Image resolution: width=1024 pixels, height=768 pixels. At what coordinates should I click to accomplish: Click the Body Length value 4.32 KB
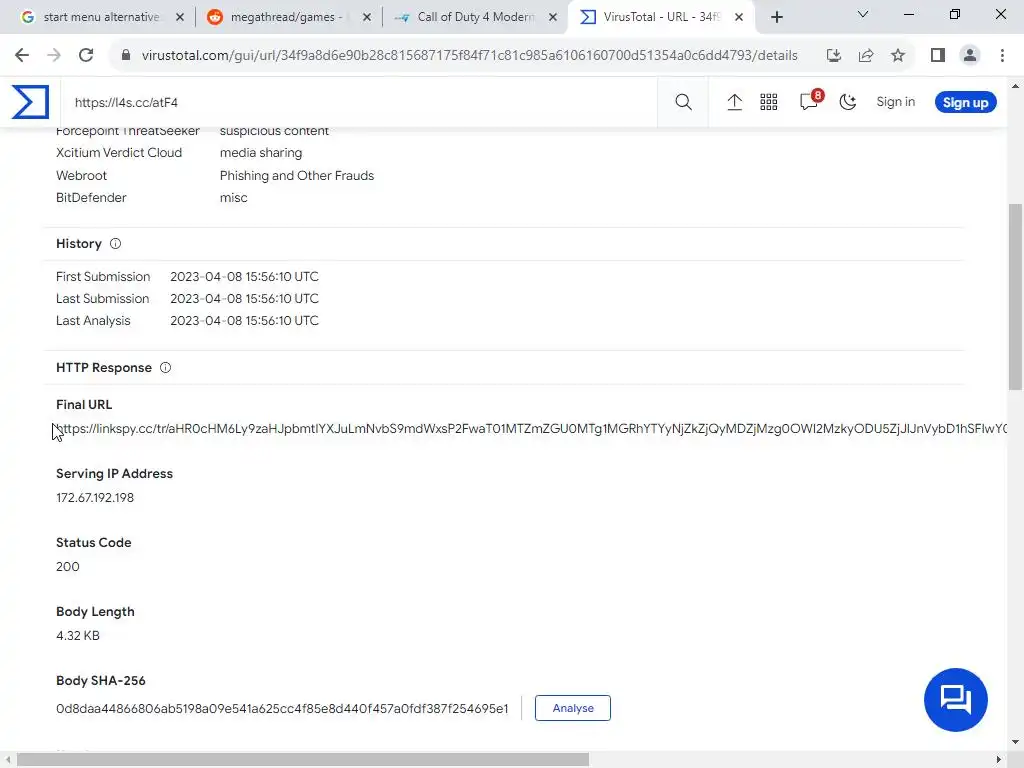(78, 635)
